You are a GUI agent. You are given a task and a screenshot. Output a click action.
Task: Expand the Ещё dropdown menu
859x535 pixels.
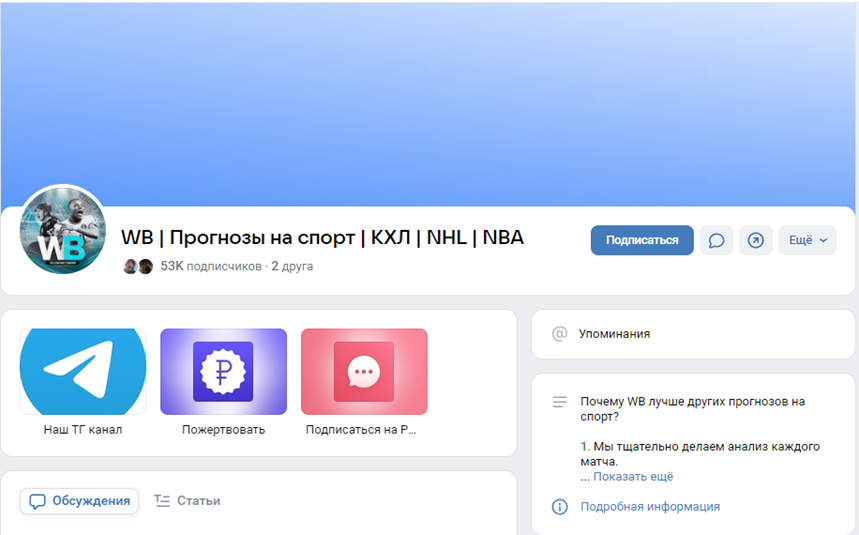[808, 240]
